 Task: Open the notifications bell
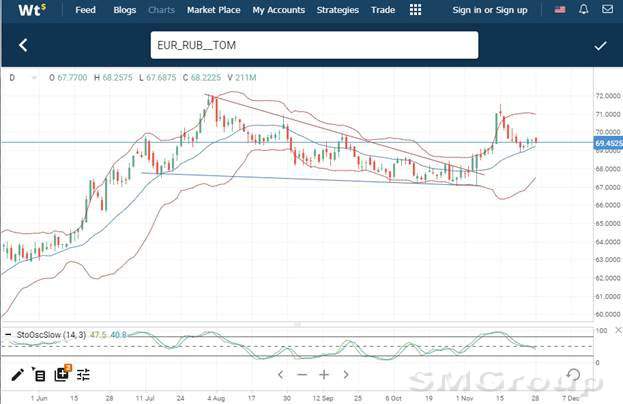(x=584, y=9)
